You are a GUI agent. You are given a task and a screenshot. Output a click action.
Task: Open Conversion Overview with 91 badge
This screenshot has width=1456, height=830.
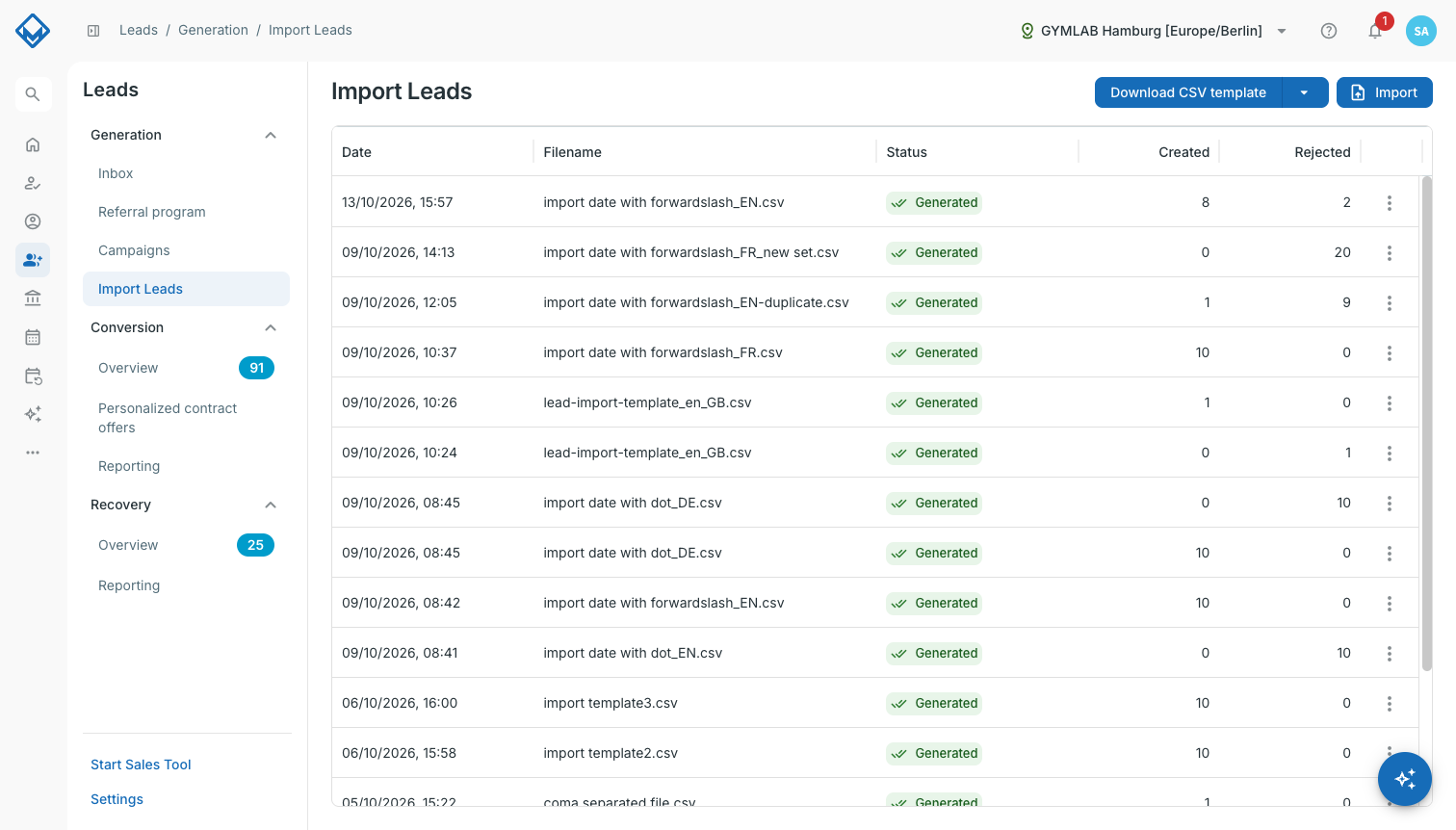(x=186, y=368)
